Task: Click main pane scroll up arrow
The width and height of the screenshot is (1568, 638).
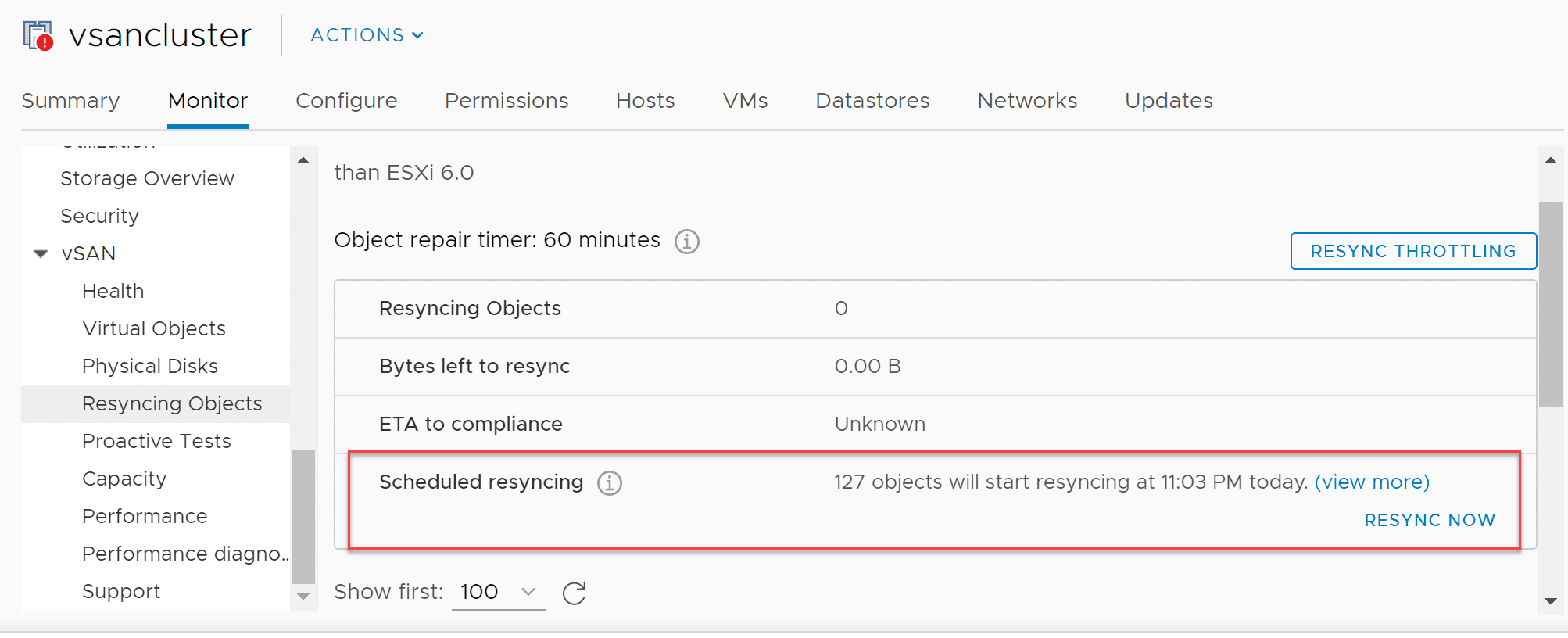Action: click(x=1551, y=161)
